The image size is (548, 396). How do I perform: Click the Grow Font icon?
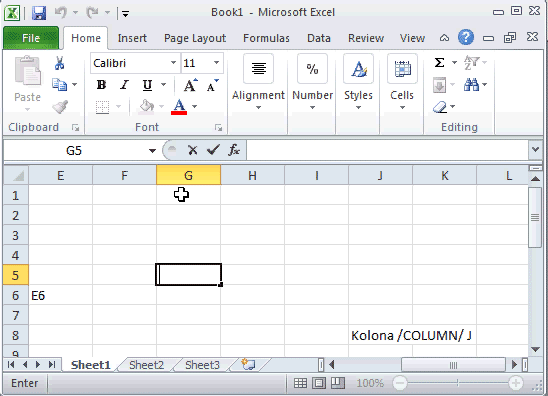pos(190,85)
